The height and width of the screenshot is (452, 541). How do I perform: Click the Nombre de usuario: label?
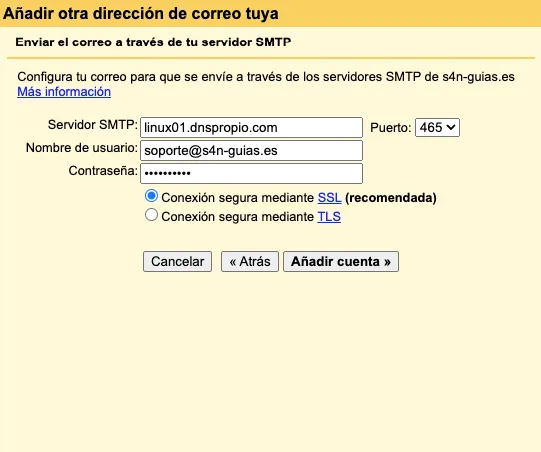82,148
